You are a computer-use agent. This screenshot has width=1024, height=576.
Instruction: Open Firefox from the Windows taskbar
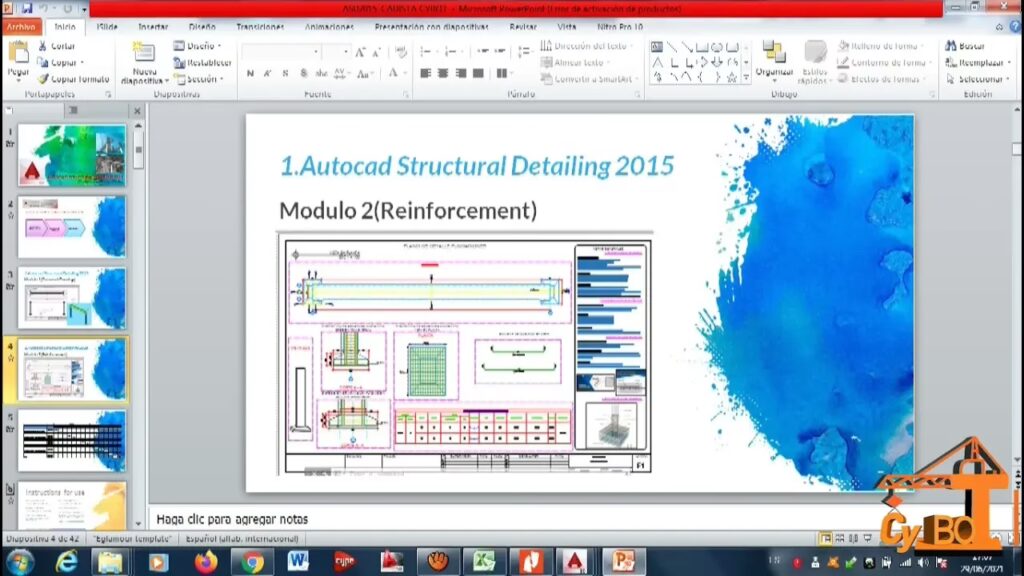coord(206,561)
